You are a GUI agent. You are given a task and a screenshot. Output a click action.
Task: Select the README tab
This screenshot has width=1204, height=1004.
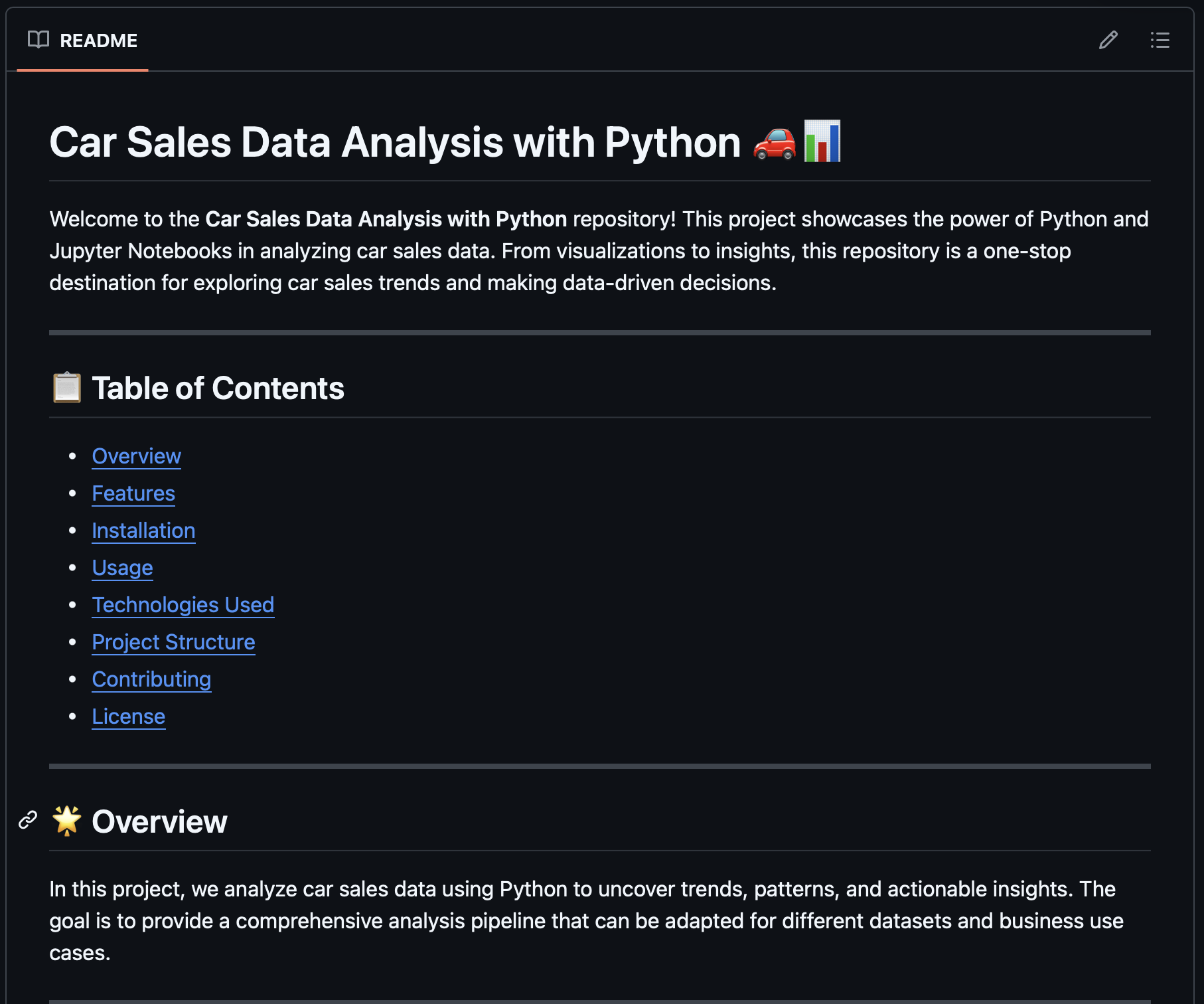point(98,41)
